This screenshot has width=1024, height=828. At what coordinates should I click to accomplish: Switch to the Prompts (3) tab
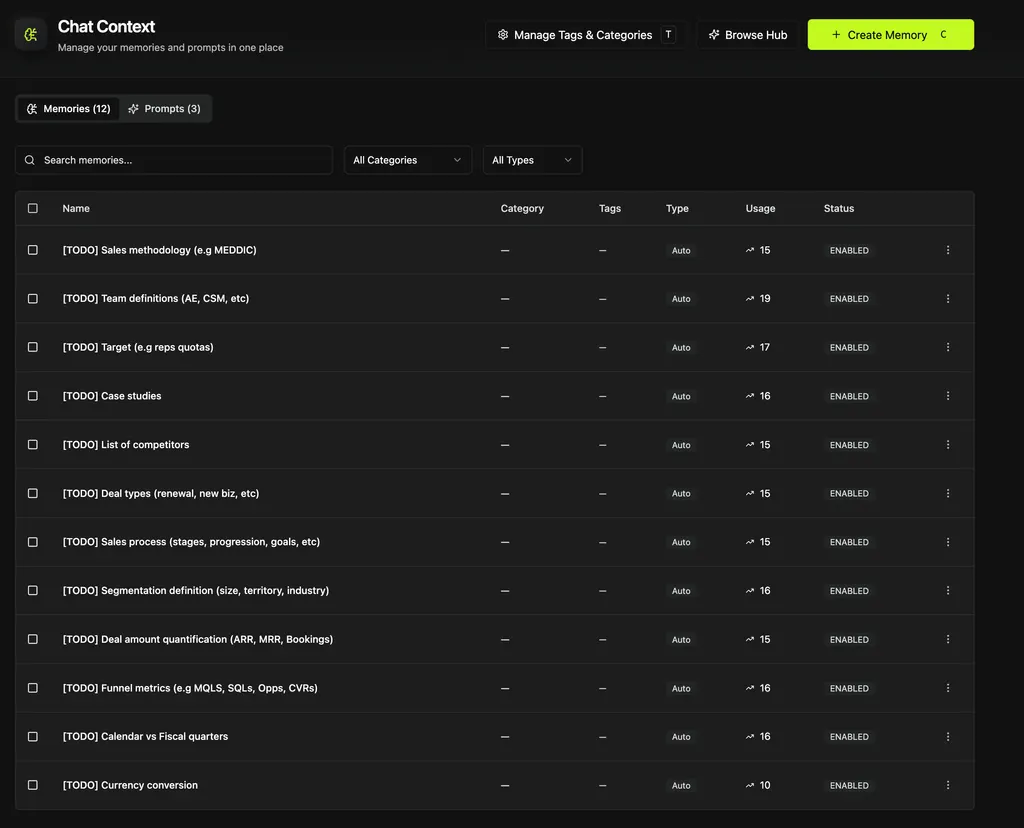(165, 109)
